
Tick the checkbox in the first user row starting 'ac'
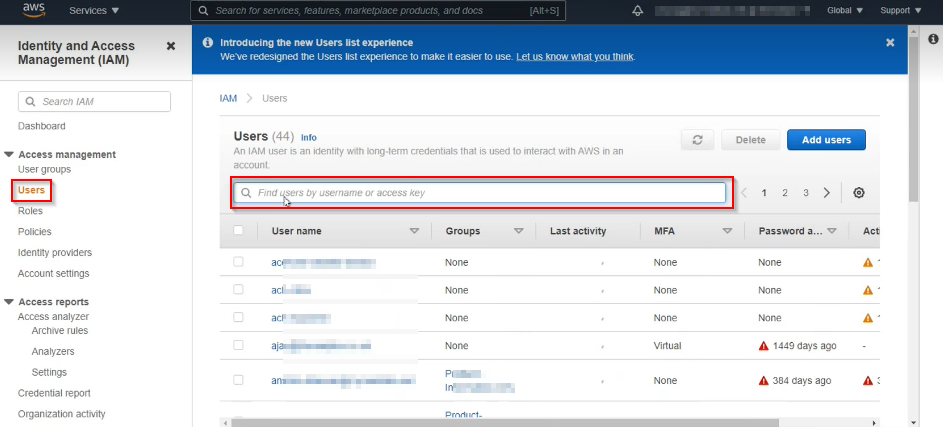[x=238, y=262]
